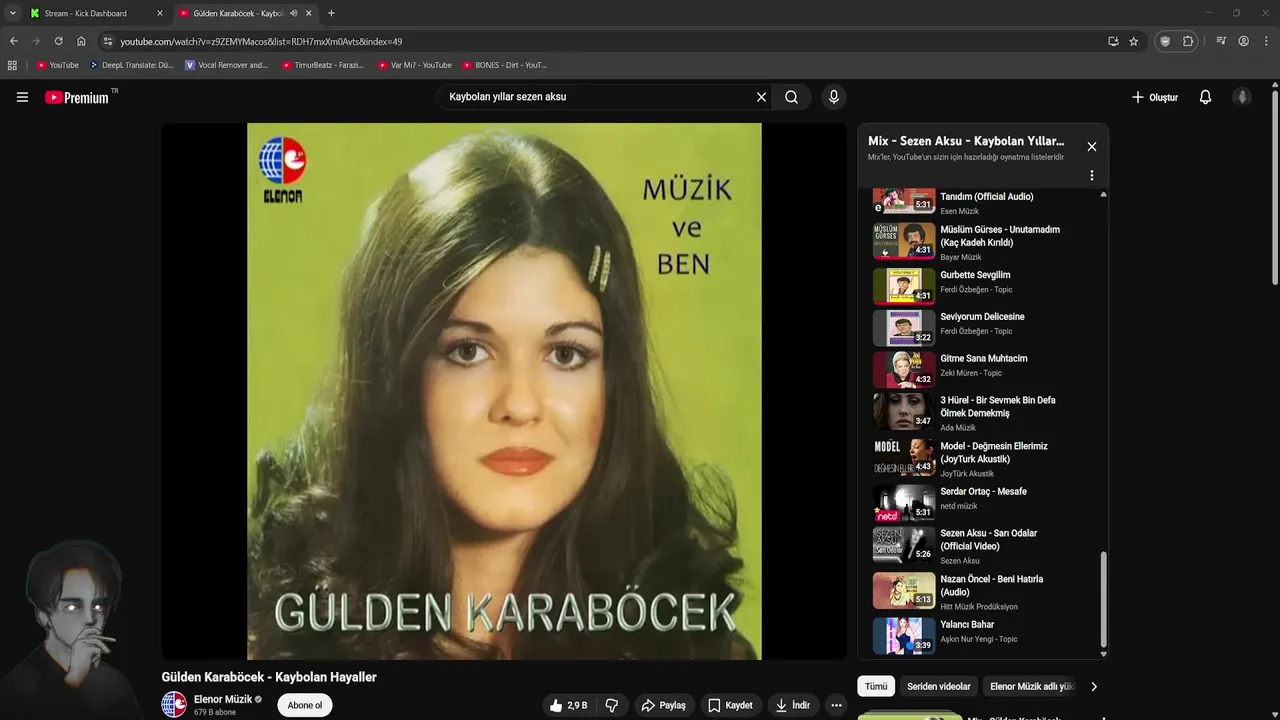This screenshot has width=1280, height=720.
Task: Open Elenor Müzik channel name link
Action: (x=223, y=699)
